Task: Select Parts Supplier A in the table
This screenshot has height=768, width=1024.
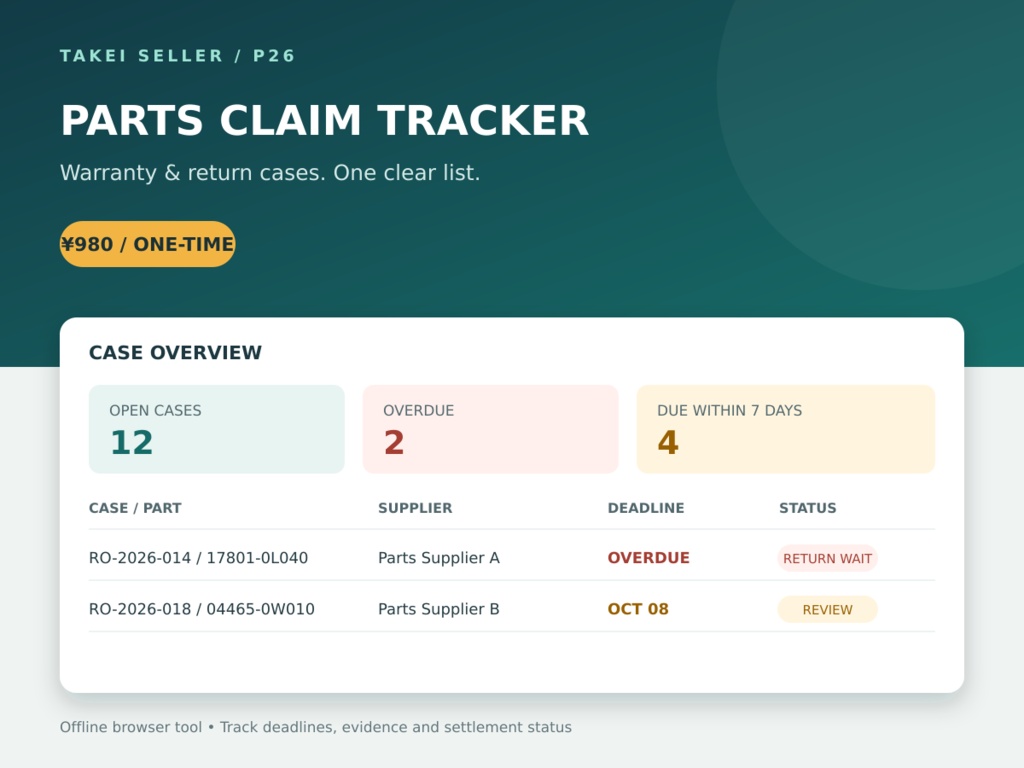Action: (439, 558)
